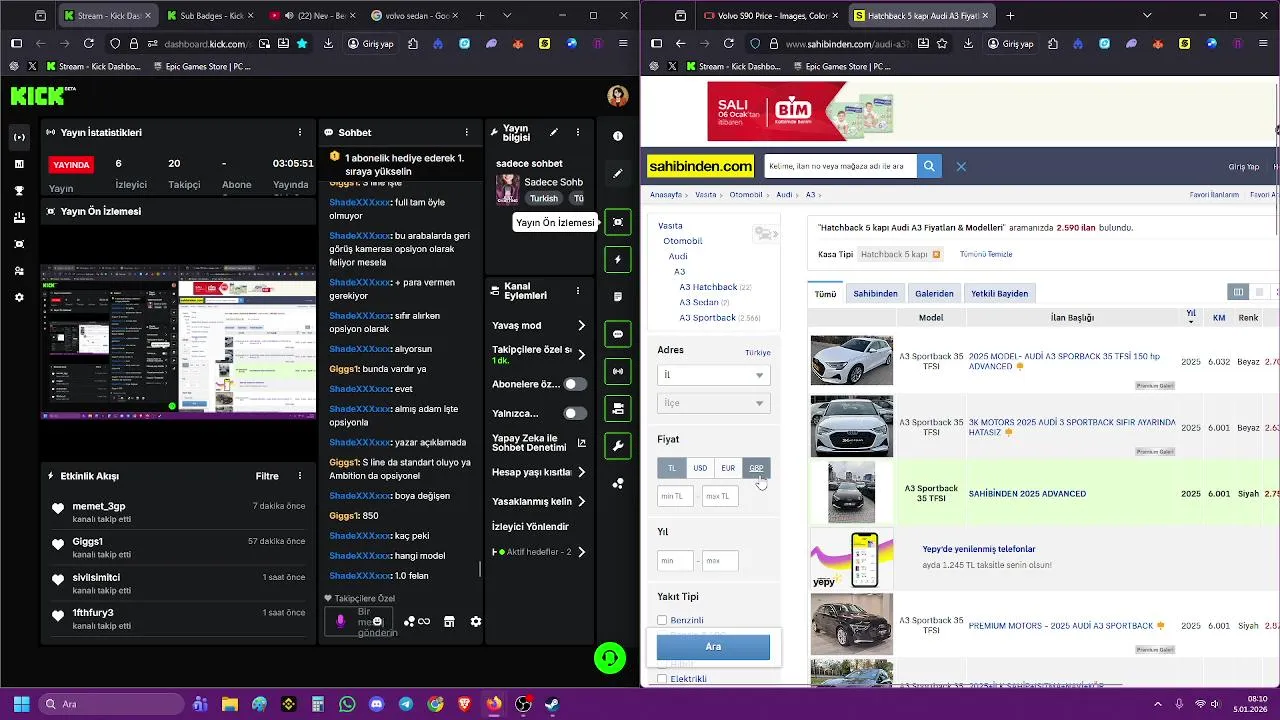
Task: Select EUR currency option
Action: pos(728,468)
